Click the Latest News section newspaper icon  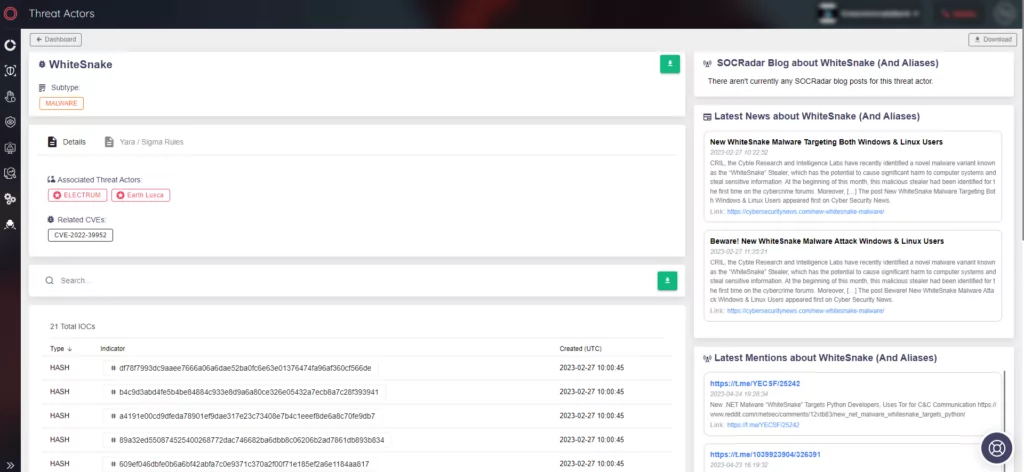coord(707,116)
